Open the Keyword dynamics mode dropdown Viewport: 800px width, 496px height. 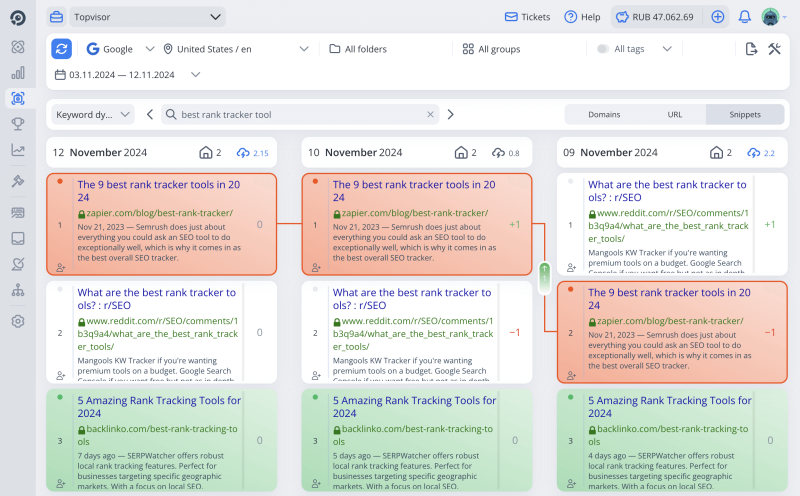93,114
